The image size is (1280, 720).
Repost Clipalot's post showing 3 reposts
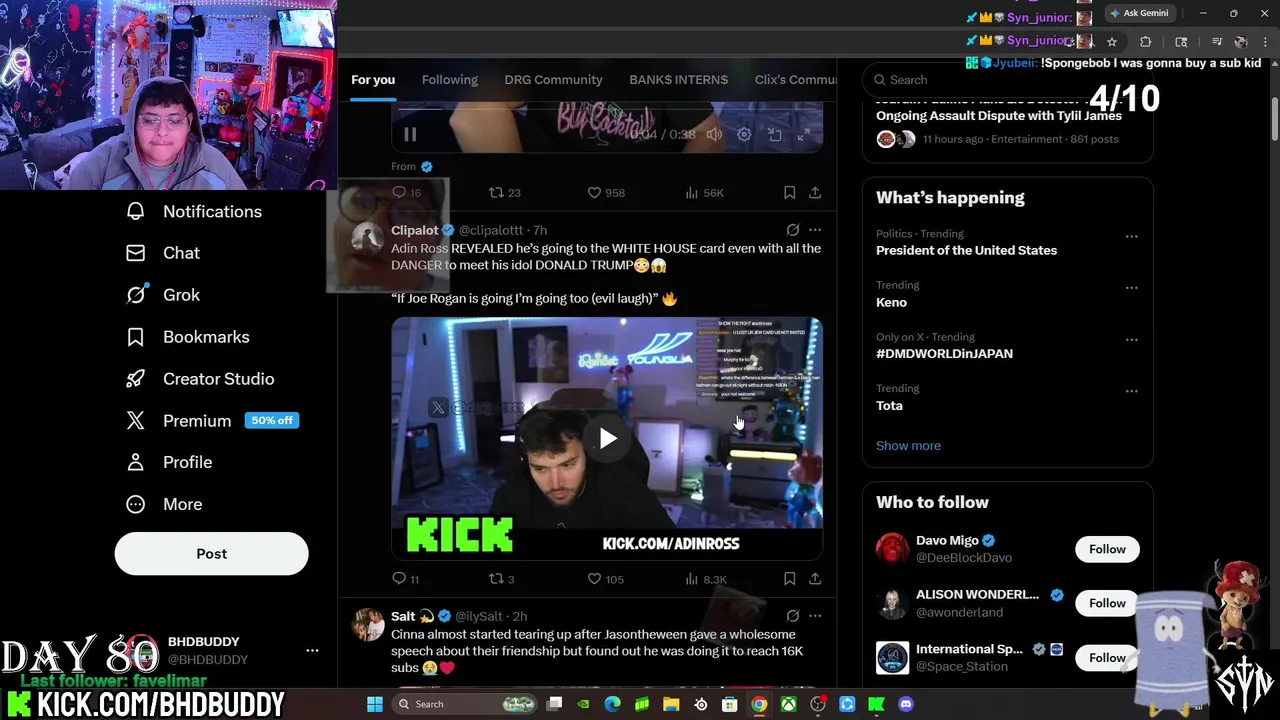click(501, 578)
